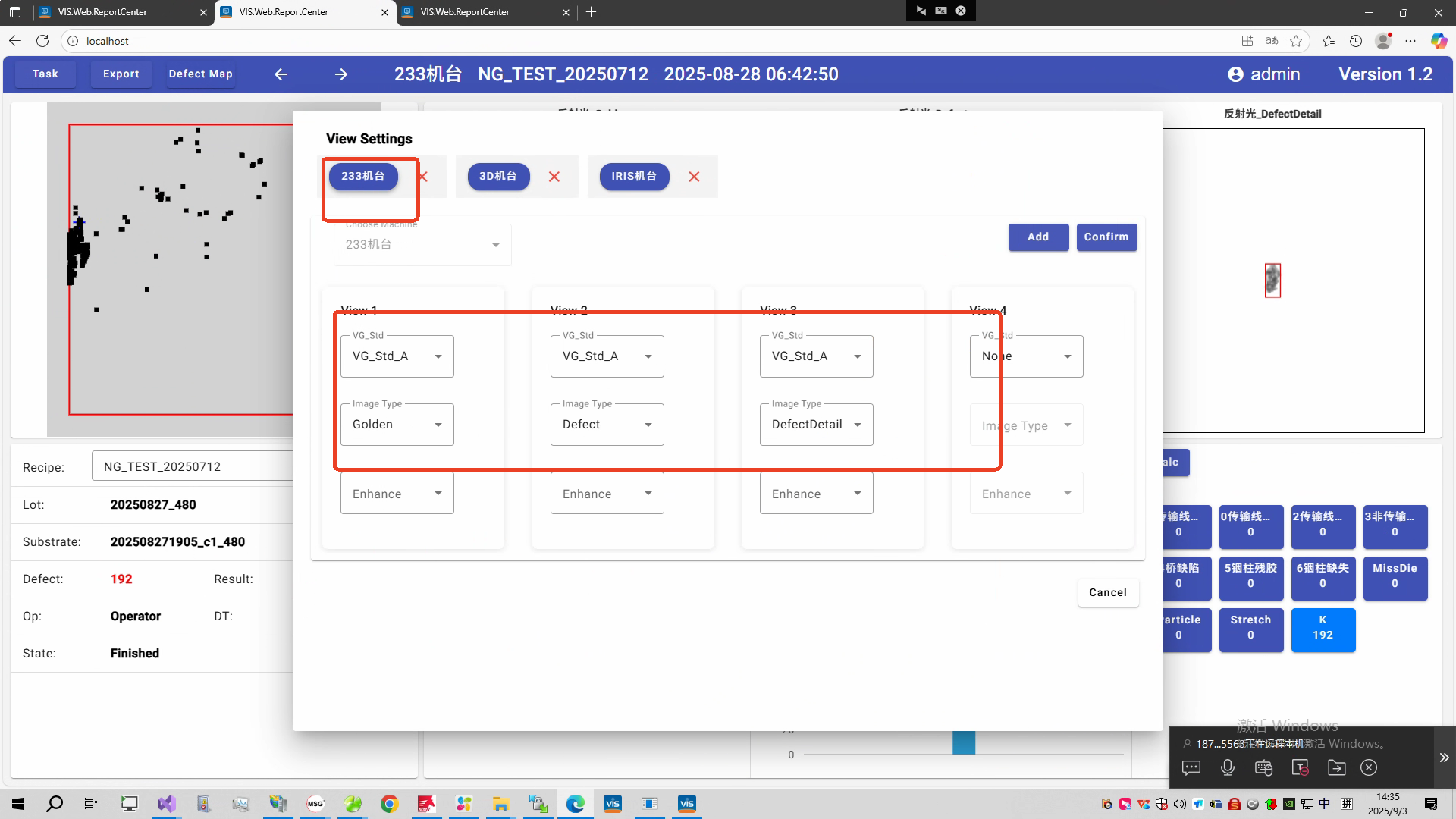Image resolution: width=1456 pixels, height=819 pixels.
Task: Refresh the browser page
Action: tap(42, 41)
